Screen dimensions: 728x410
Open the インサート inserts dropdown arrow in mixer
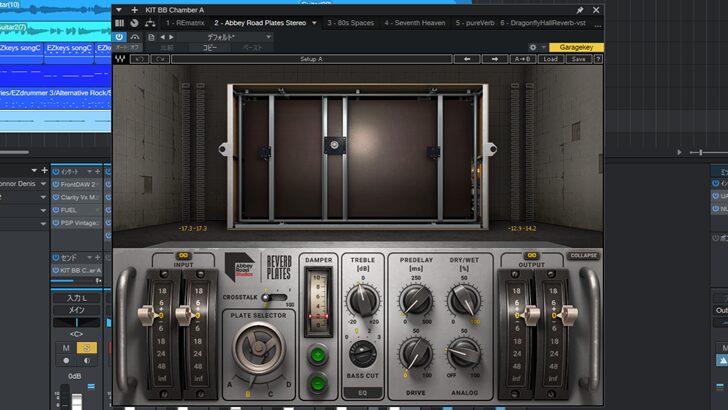[89, 172]
